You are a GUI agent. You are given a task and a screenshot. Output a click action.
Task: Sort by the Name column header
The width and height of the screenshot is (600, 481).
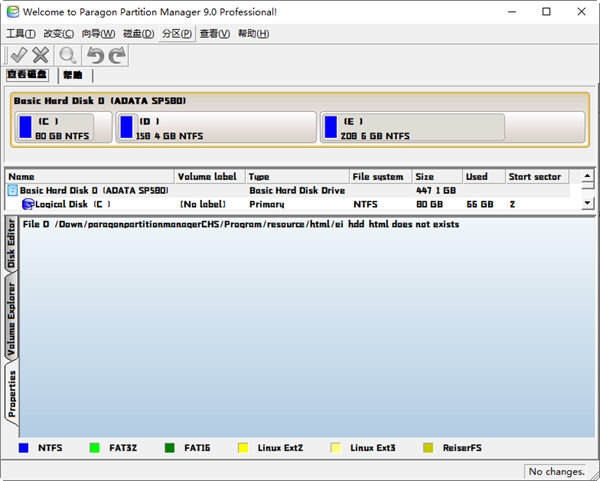point(90,176)
